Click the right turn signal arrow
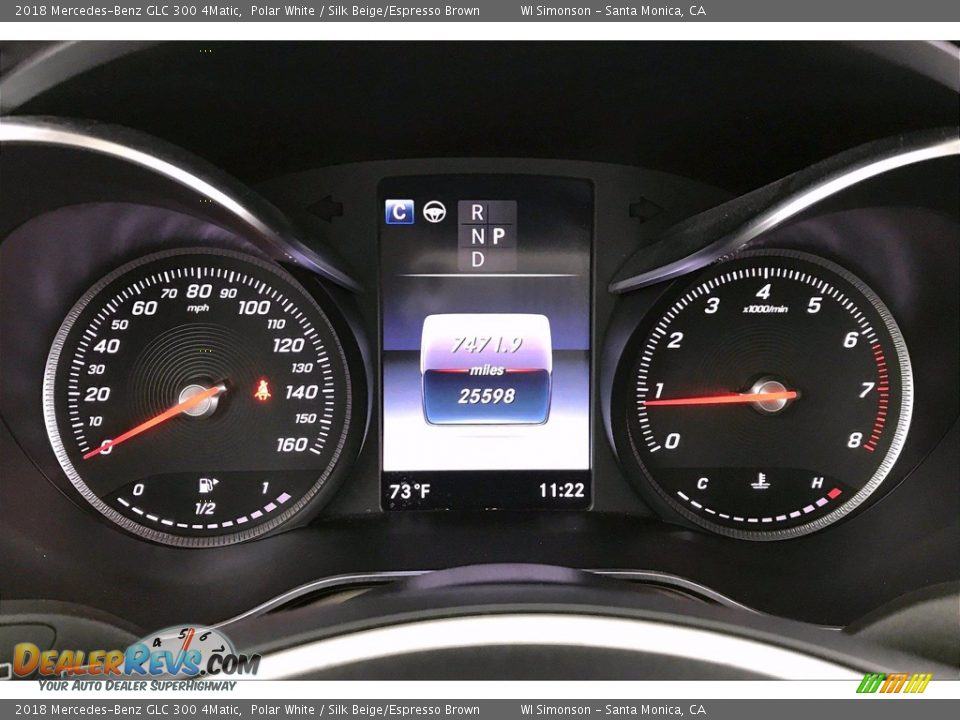The width and height of the screenshot is (960, 720). coord(645,209)
